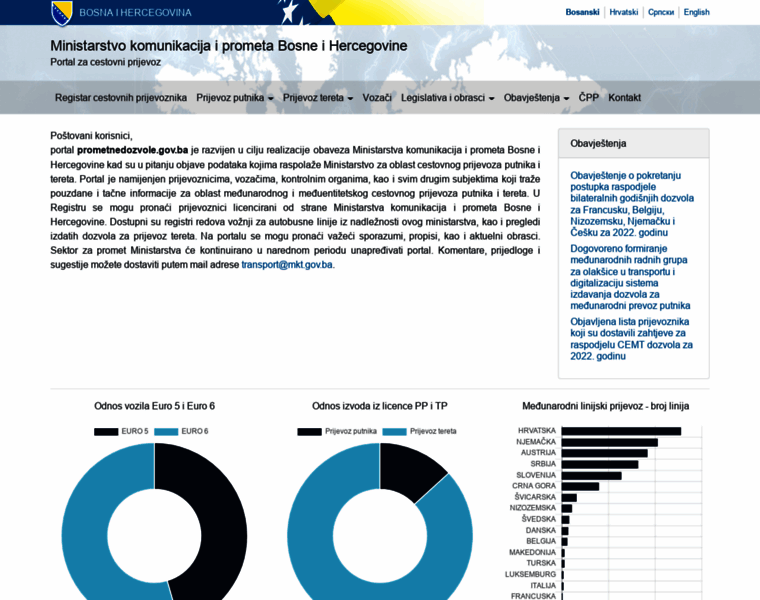Click the Bosnia and Herzegovina coat of arms

62,13
